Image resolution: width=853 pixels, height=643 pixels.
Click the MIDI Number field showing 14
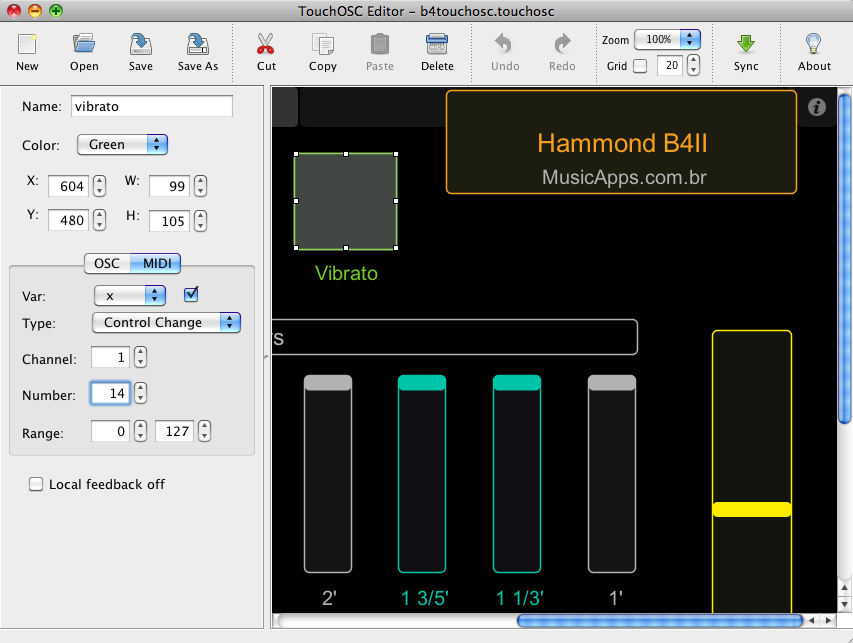pos(110,393)
